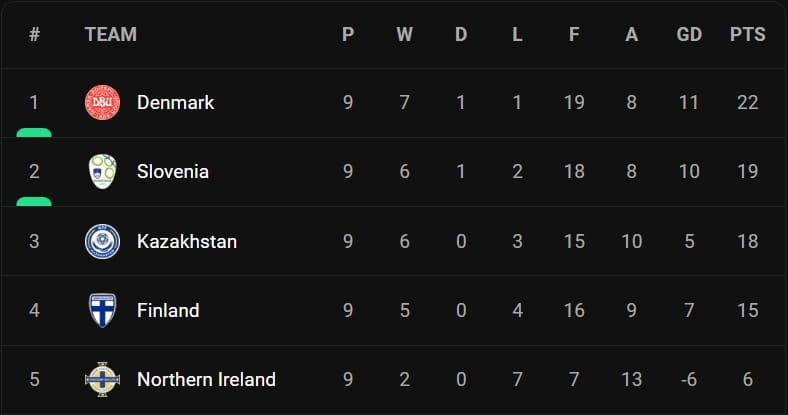Click Northern Ireland's -6 goal difference
Image resolution: width=788 pixels, height=415 pixels.
tap(689, 379)
